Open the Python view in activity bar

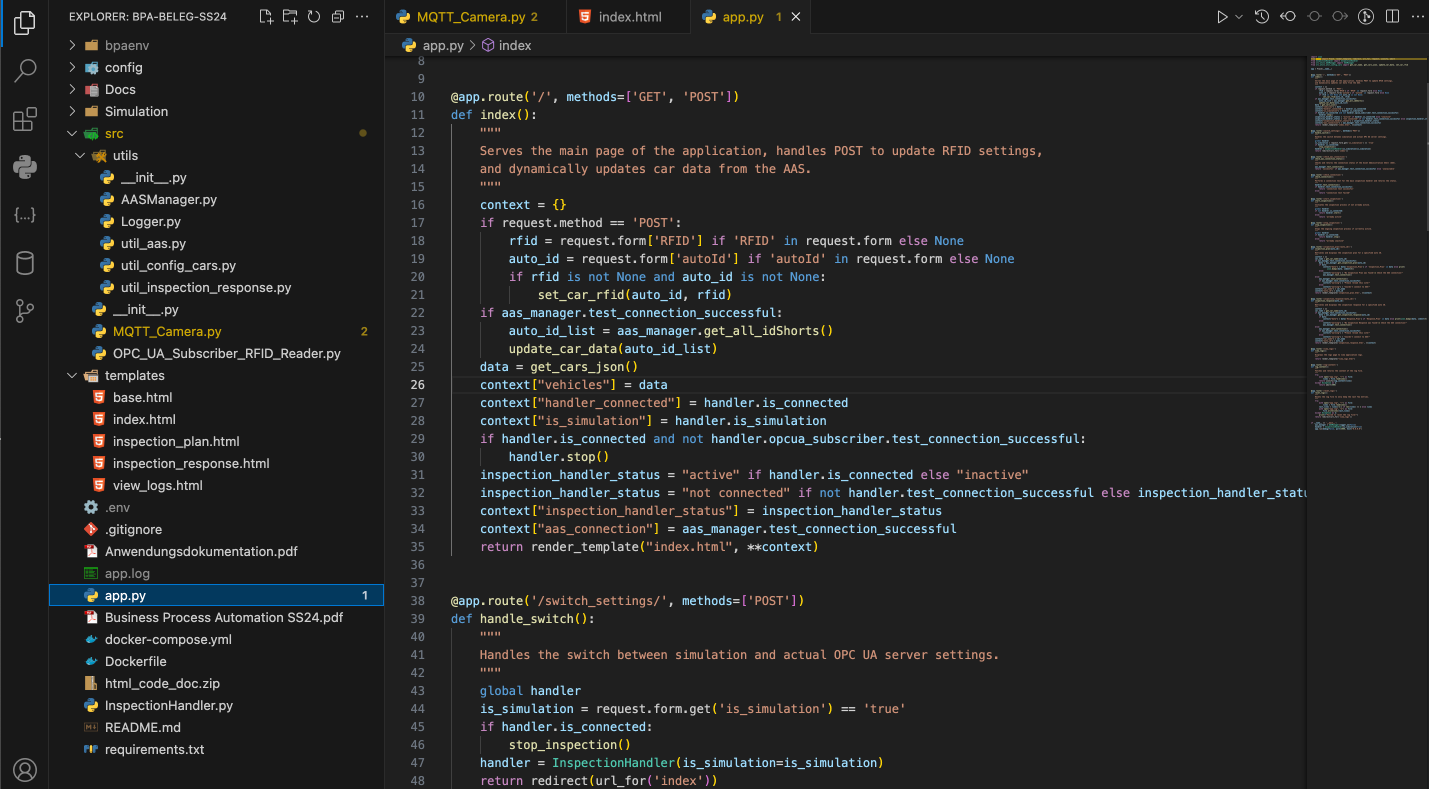point(25,167)
